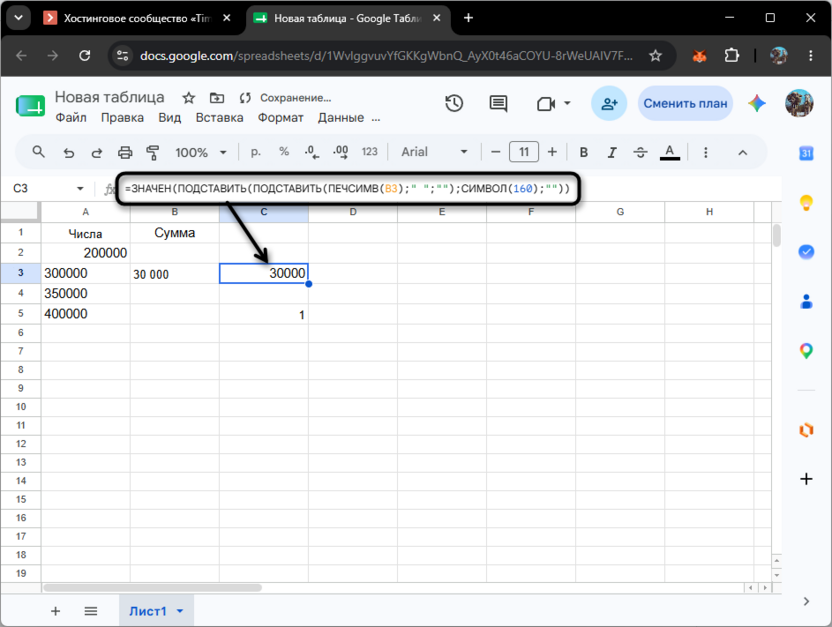
Task: Open the Формат menu
Action: pos(280,118)
